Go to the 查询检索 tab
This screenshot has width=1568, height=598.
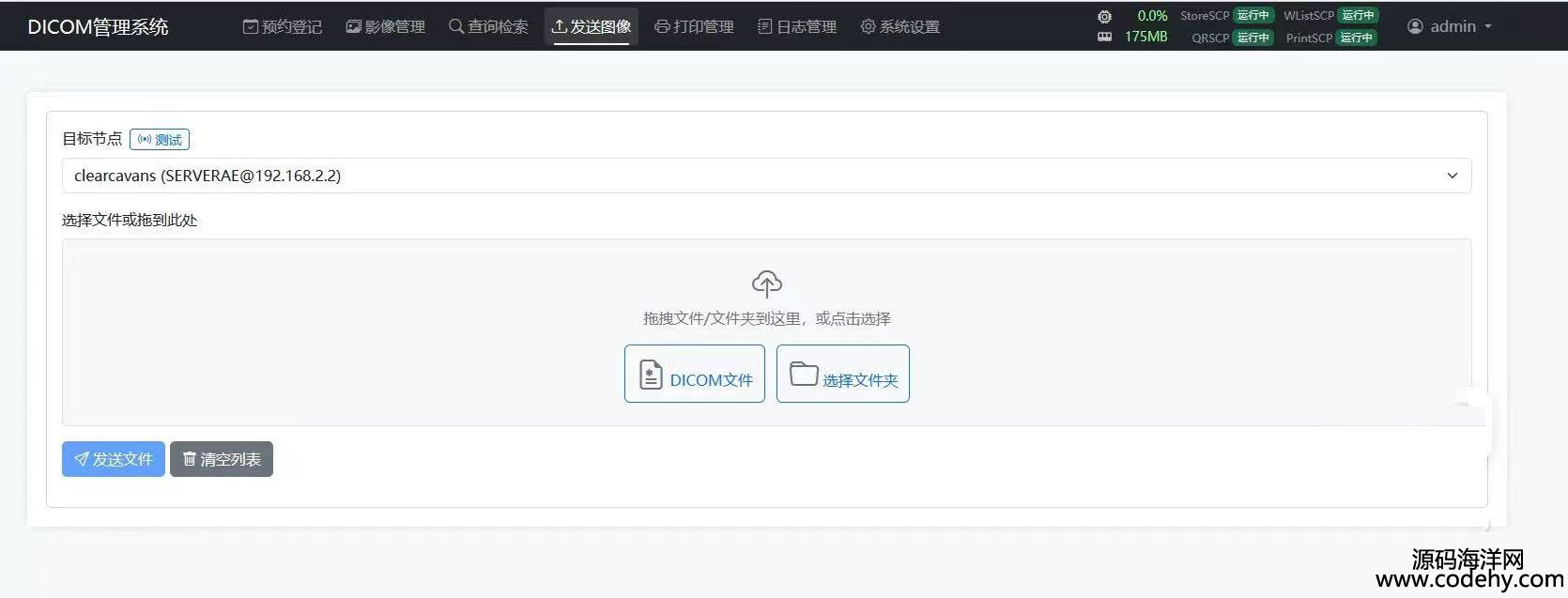click(x=488, y=26)
